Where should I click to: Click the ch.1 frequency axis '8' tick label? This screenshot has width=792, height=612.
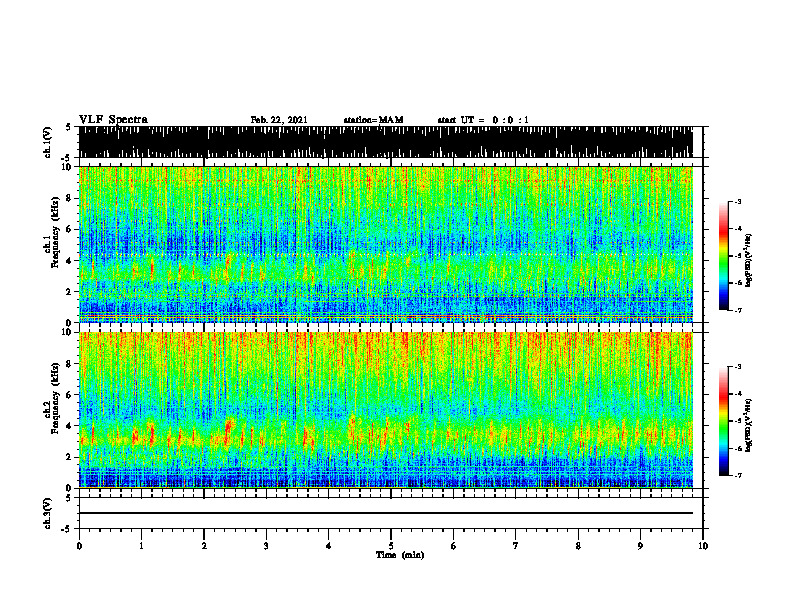click(70, 198)
